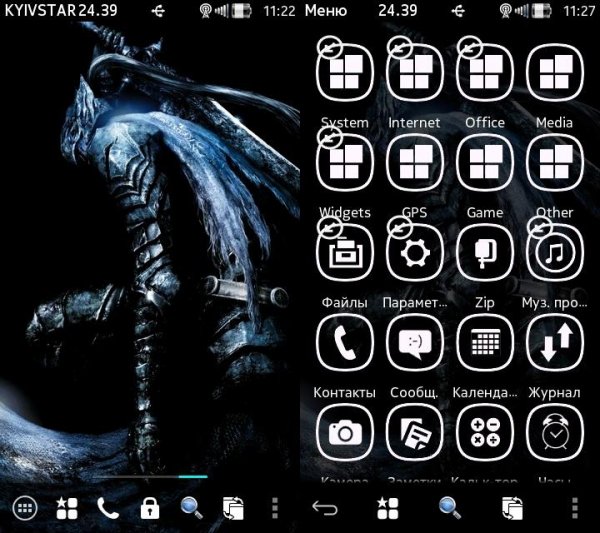Screen dimensions: 600x533
Task: Launch the Камера camera icon
Action: tap(345, 432)
